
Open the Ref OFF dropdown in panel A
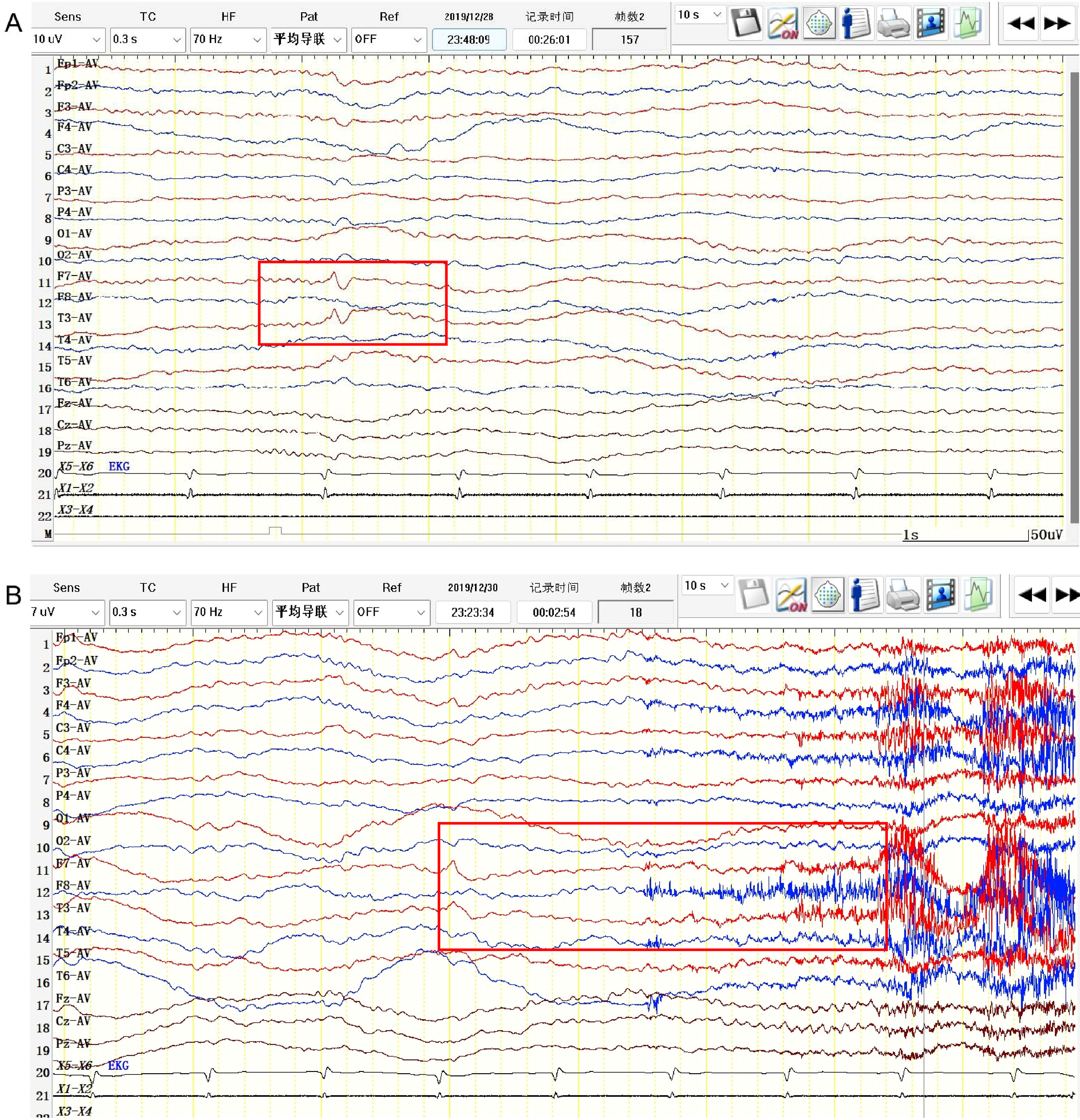coord(389,39)
